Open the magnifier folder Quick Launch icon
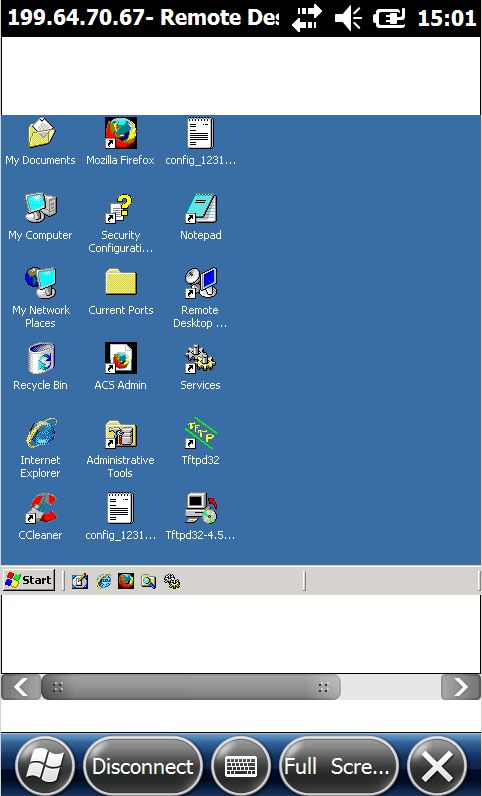 click(148, 581)
